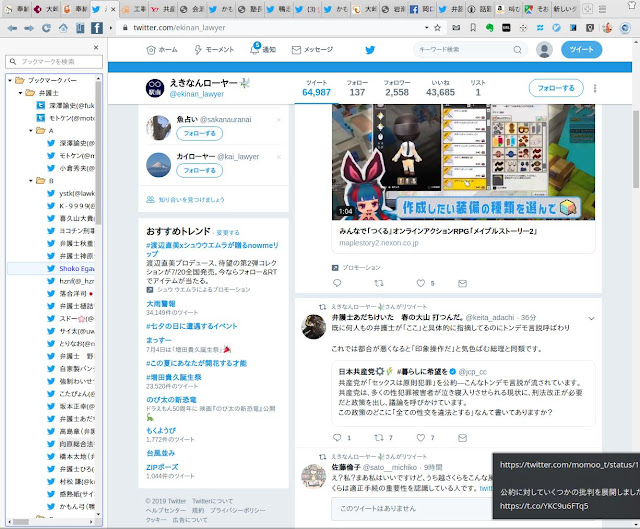Screen dimensions: 640x529
Task: Bookmark this page with the star icon
Action: [x=438, y=28]
